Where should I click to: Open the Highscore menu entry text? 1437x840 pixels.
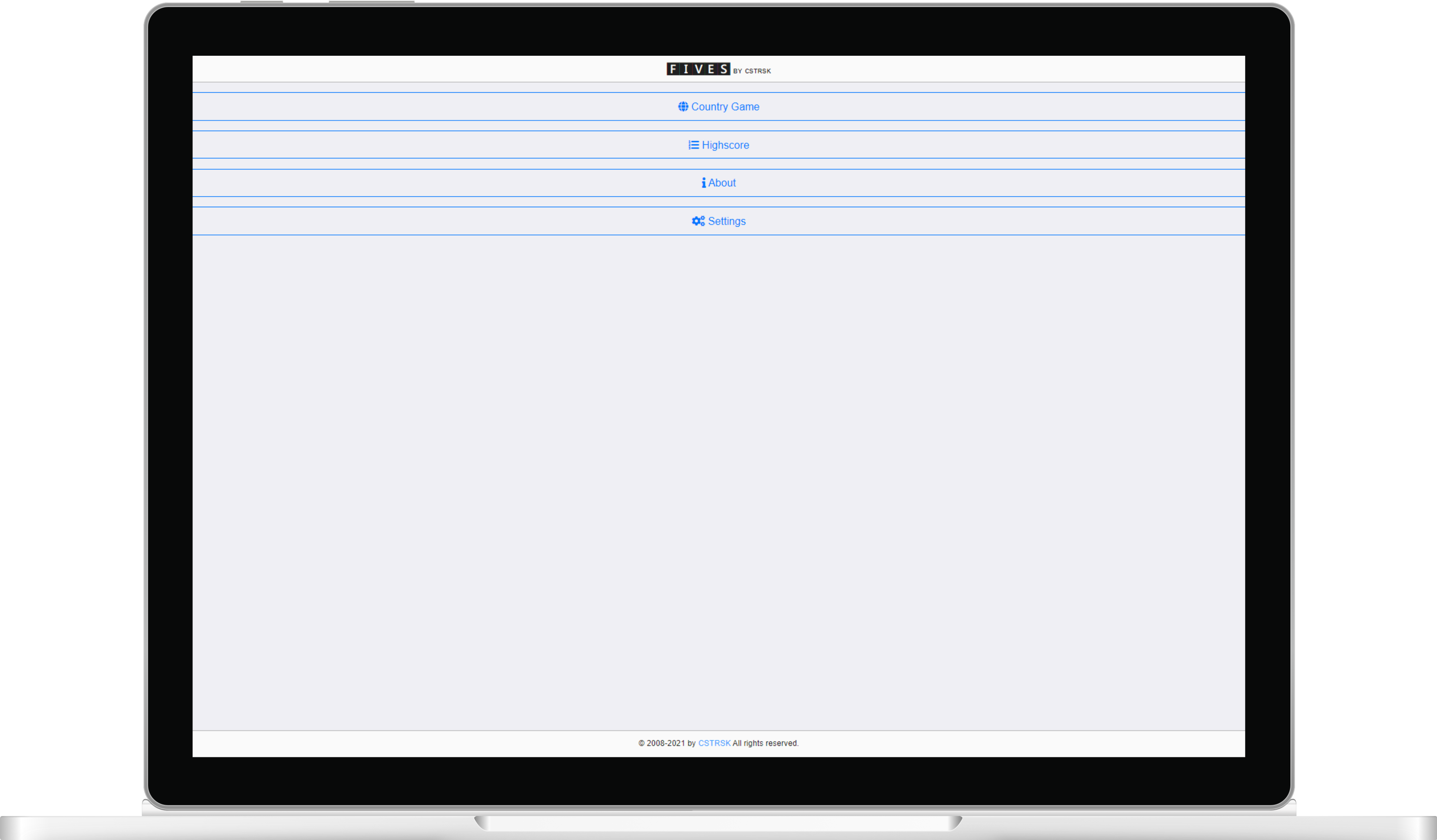click(x=726, y=145)
